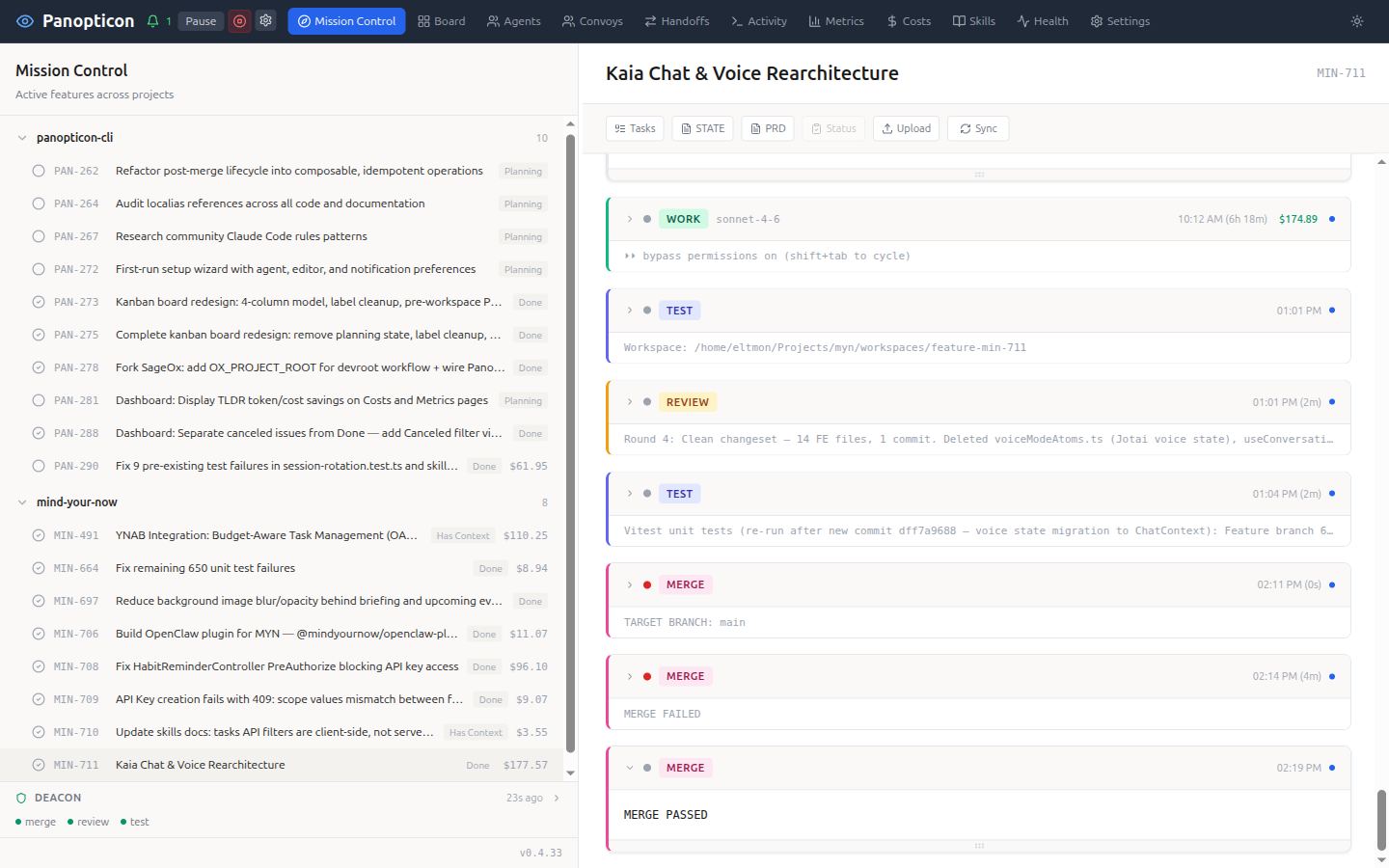Collapse the panopticon-cli project group

click(22, 138)
